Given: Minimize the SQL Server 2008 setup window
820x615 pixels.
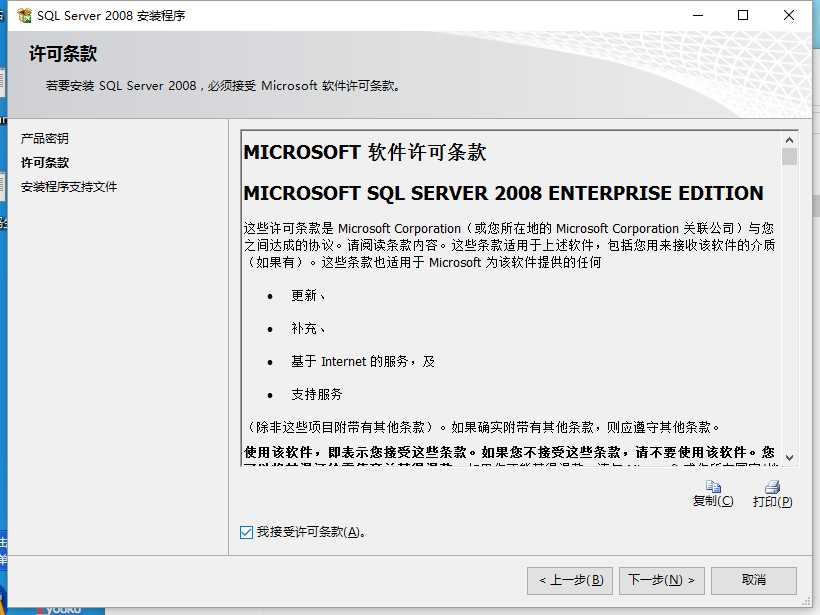Looking at the screenshot, I should click(698, 15).
